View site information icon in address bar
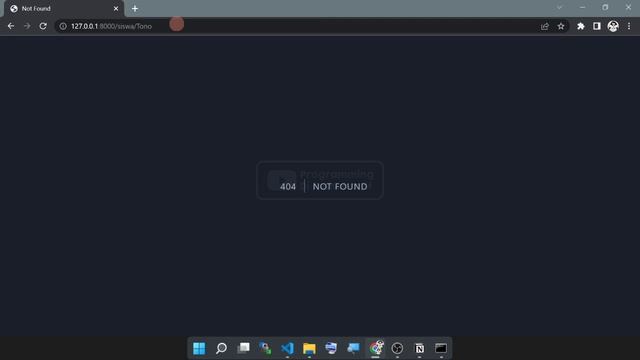This screenshot has height=360, width=640. click(63, 26)
